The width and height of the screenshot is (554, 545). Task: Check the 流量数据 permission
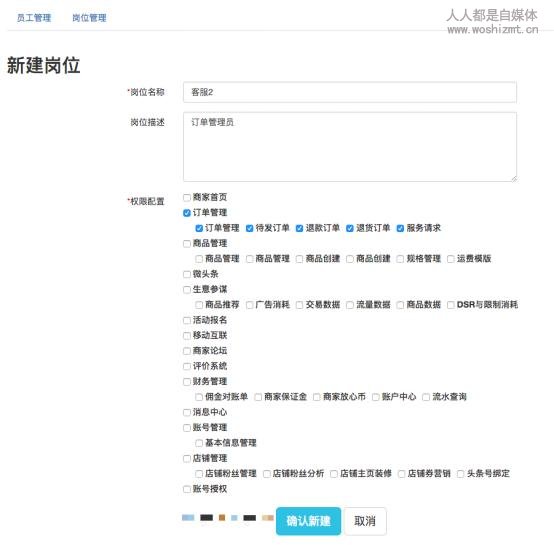point(350,305)
